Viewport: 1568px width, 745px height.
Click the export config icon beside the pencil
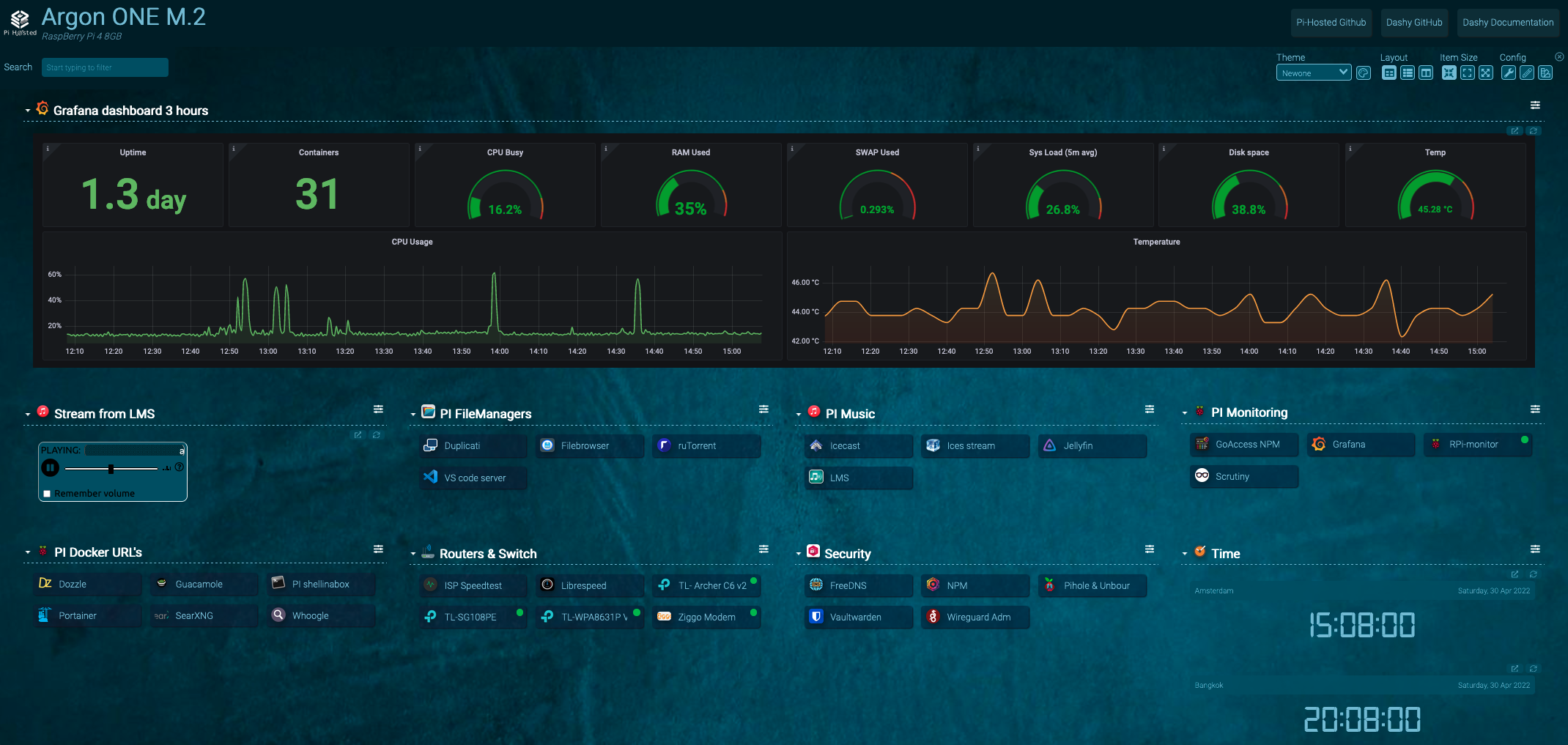point(1545,73)
